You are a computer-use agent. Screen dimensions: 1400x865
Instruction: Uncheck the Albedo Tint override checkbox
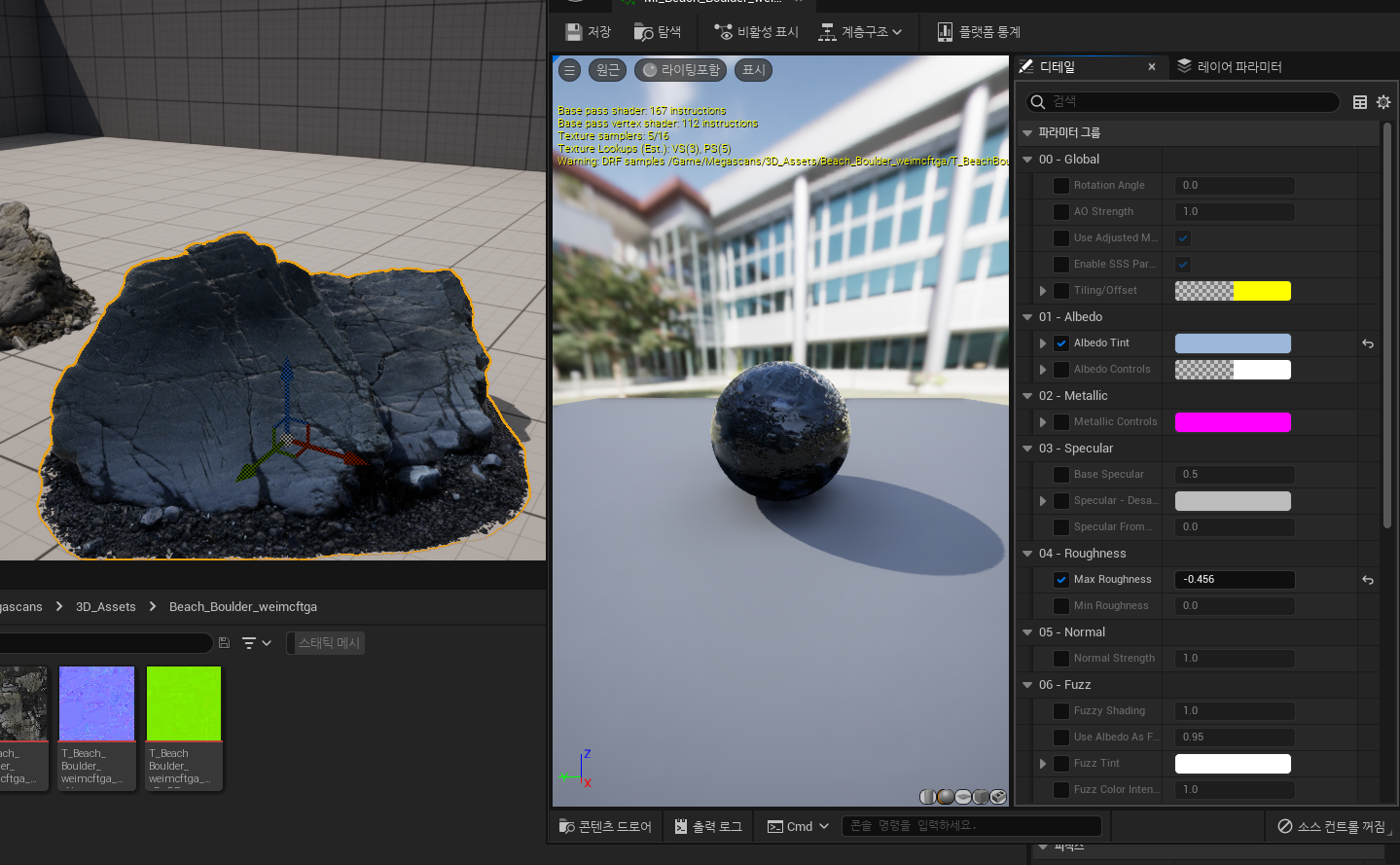coord(1061,343)
